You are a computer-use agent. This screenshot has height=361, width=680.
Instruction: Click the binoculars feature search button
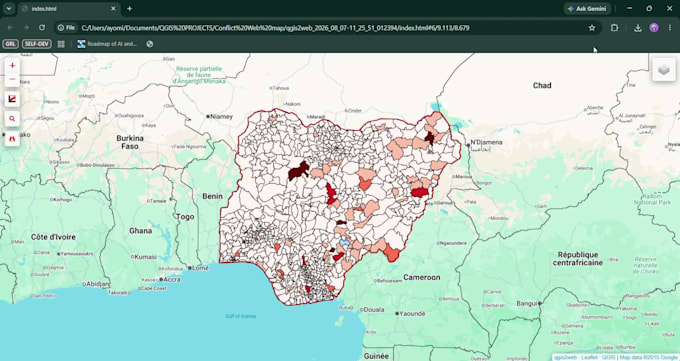(12, 138)
